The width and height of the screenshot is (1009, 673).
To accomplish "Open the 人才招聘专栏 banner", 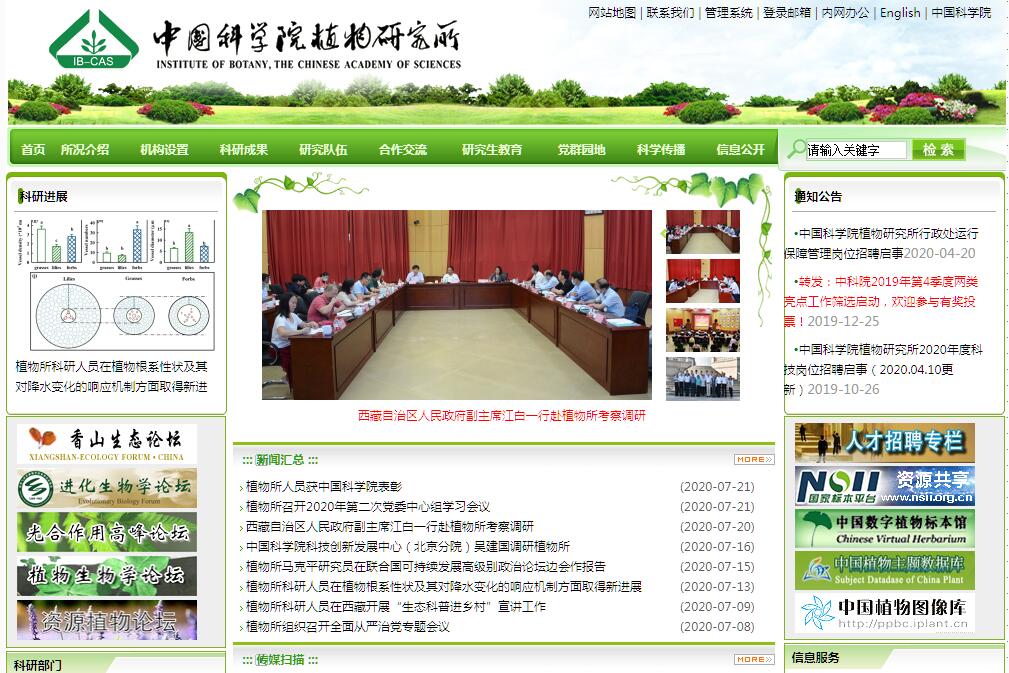I will click(x=884, y=443).
